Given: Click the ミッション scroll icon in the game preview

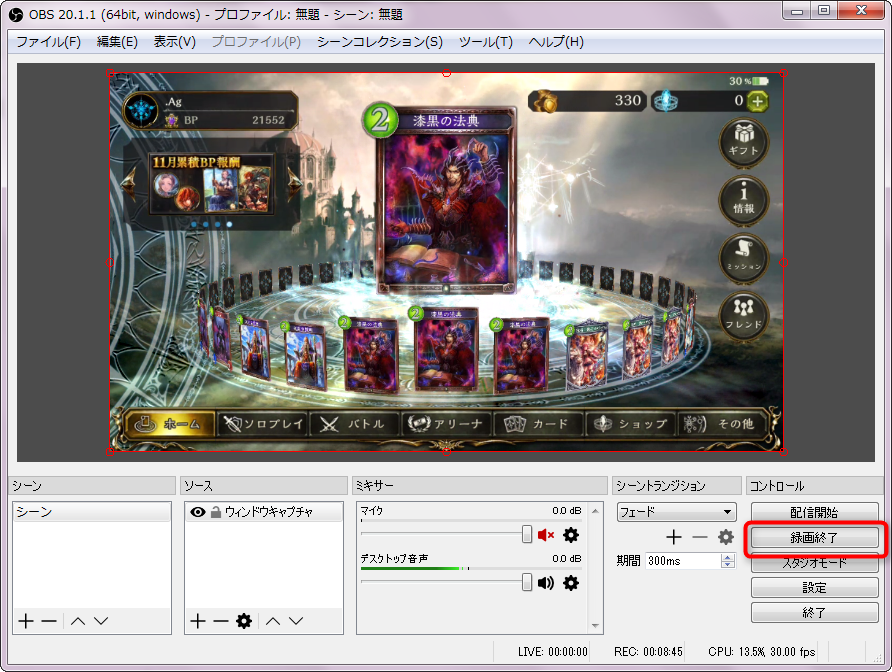Looking at the screenshot, I should 744,257.
